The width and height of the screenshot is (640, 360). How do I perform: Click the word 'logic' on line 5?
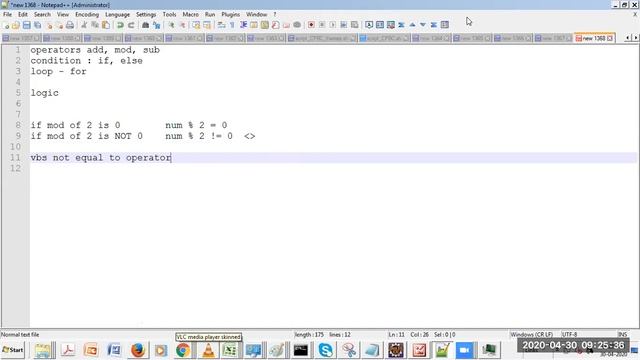44,93
